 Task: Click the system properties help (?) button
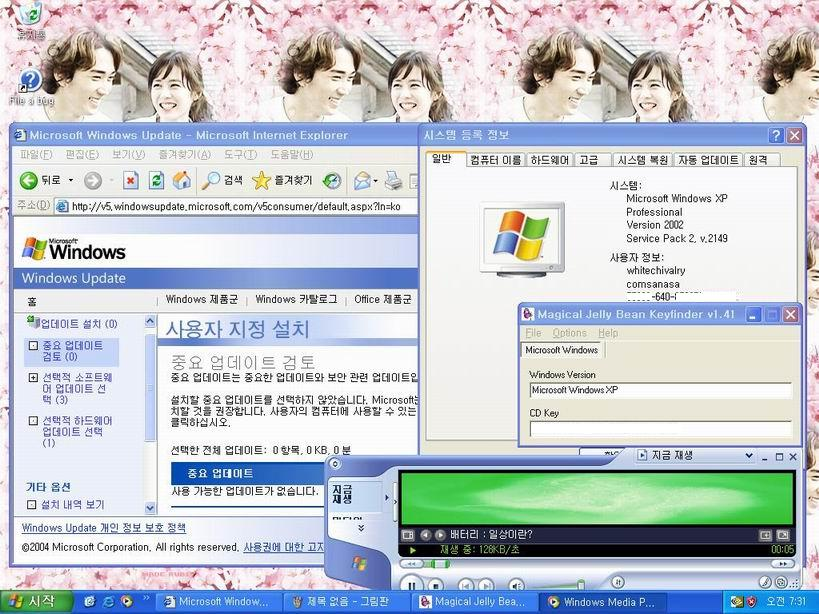(x=776, y=135)
